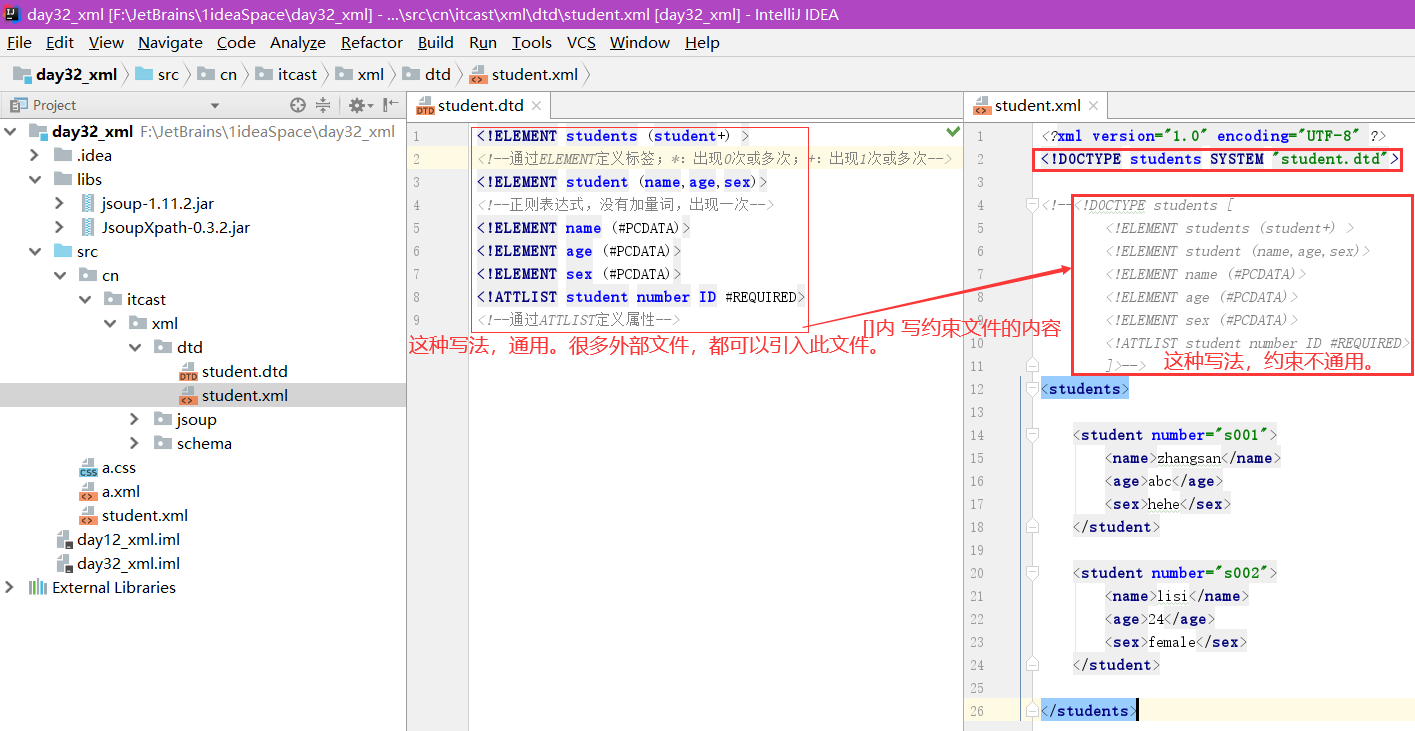The image size is (1415, 731).
Task: Click src in the breadcrumb bar
Action: click(157, 74)
